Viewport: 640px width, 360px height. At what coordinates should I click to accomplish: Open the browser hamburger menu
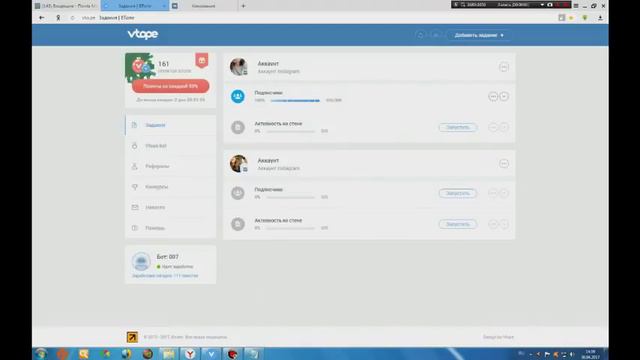[576, 6]
